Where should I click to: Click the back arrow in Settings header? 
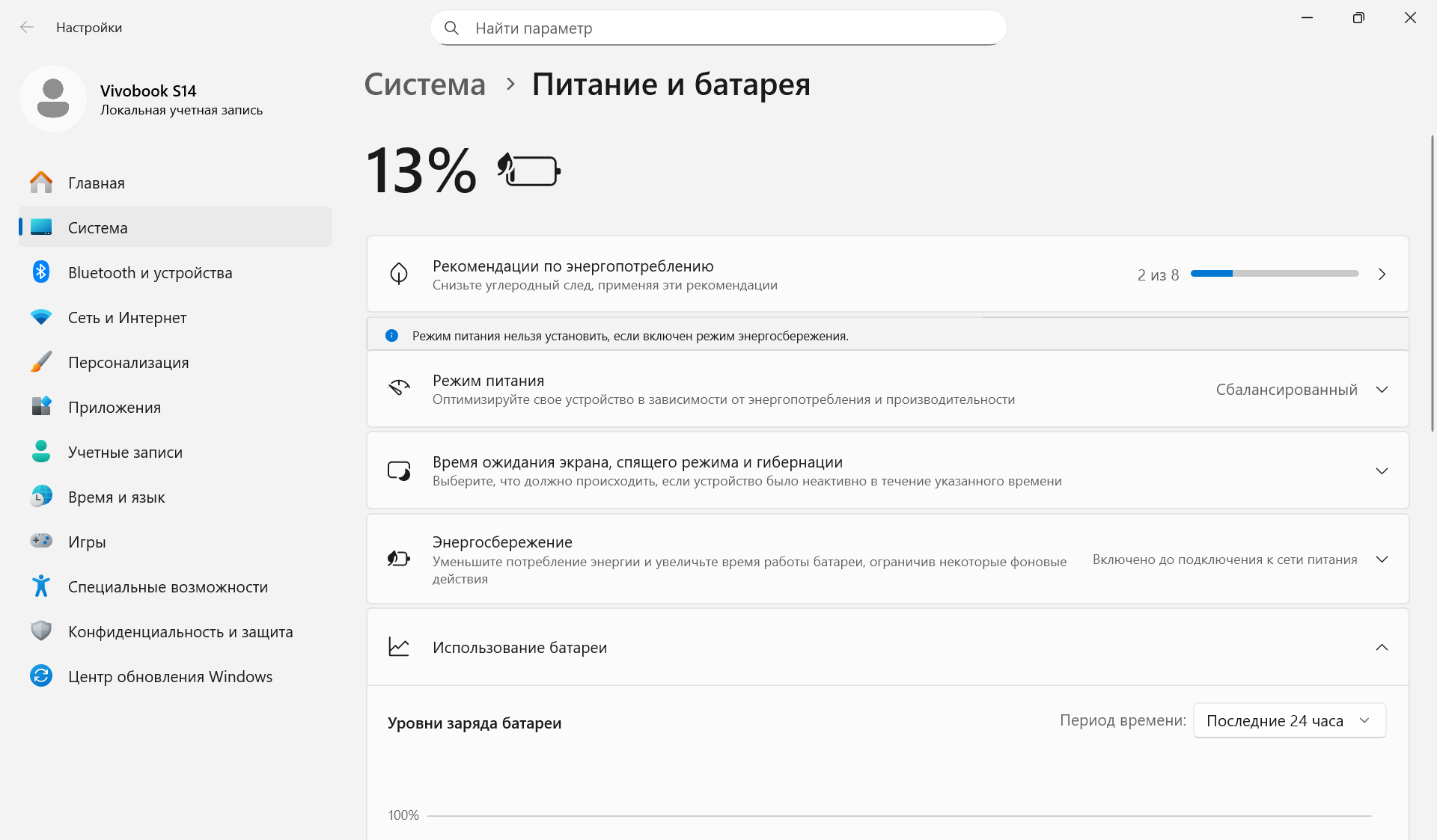point(27,28)
